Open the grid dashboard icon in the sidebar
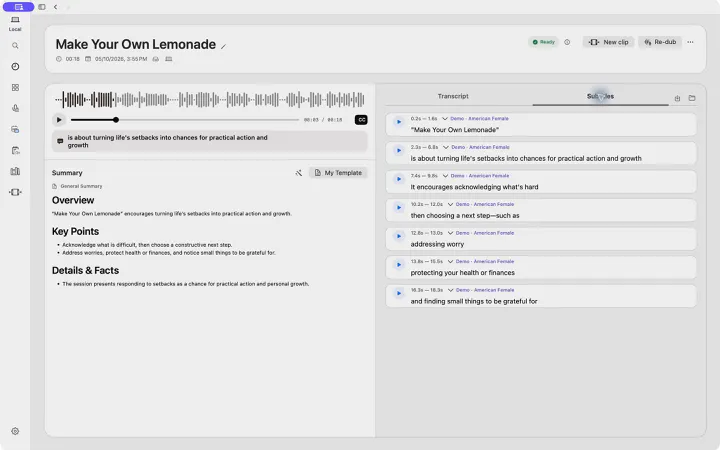Viewport: 720px width, 450px height. [15, 87]
